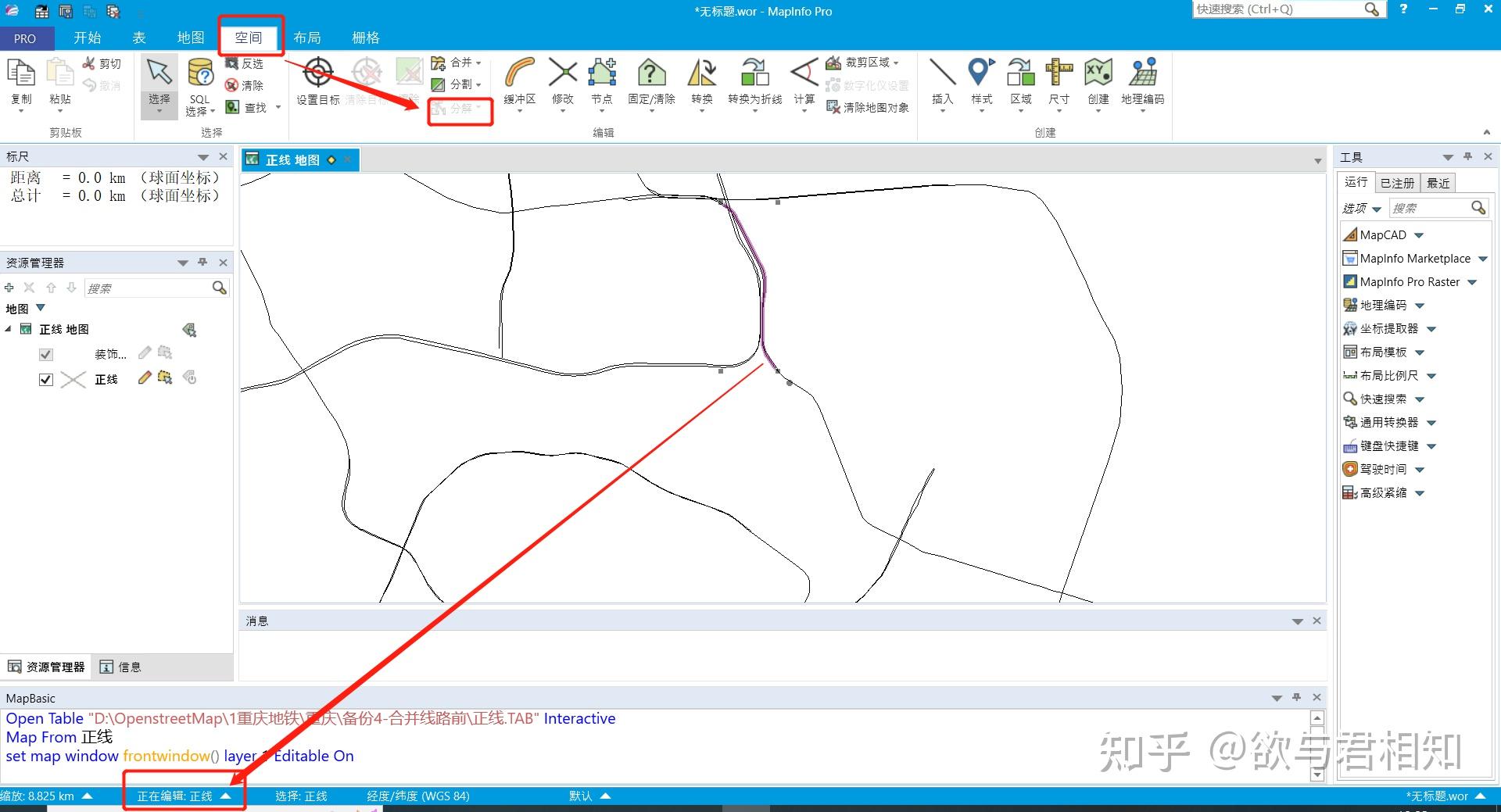The width and height of the screenshot is (1501, 812).
Task: Click the 复制 copy icon
Action: point(21,73)
